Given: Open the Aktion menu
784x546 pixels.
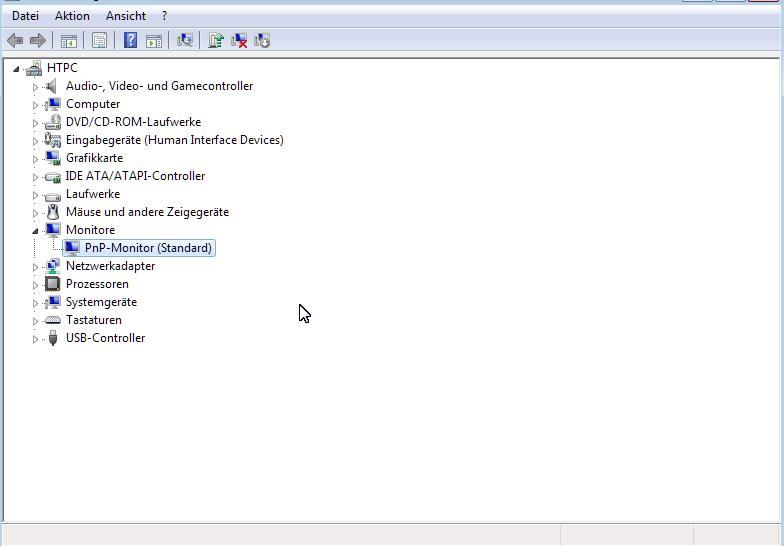Looking at the screenshot, I should [x=72, y=16].
